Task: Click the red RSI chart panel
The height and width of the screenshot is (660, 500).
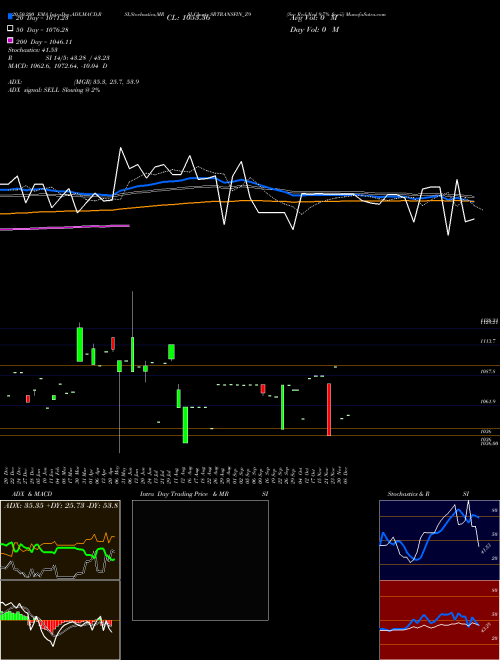Action: click(439, 620)
